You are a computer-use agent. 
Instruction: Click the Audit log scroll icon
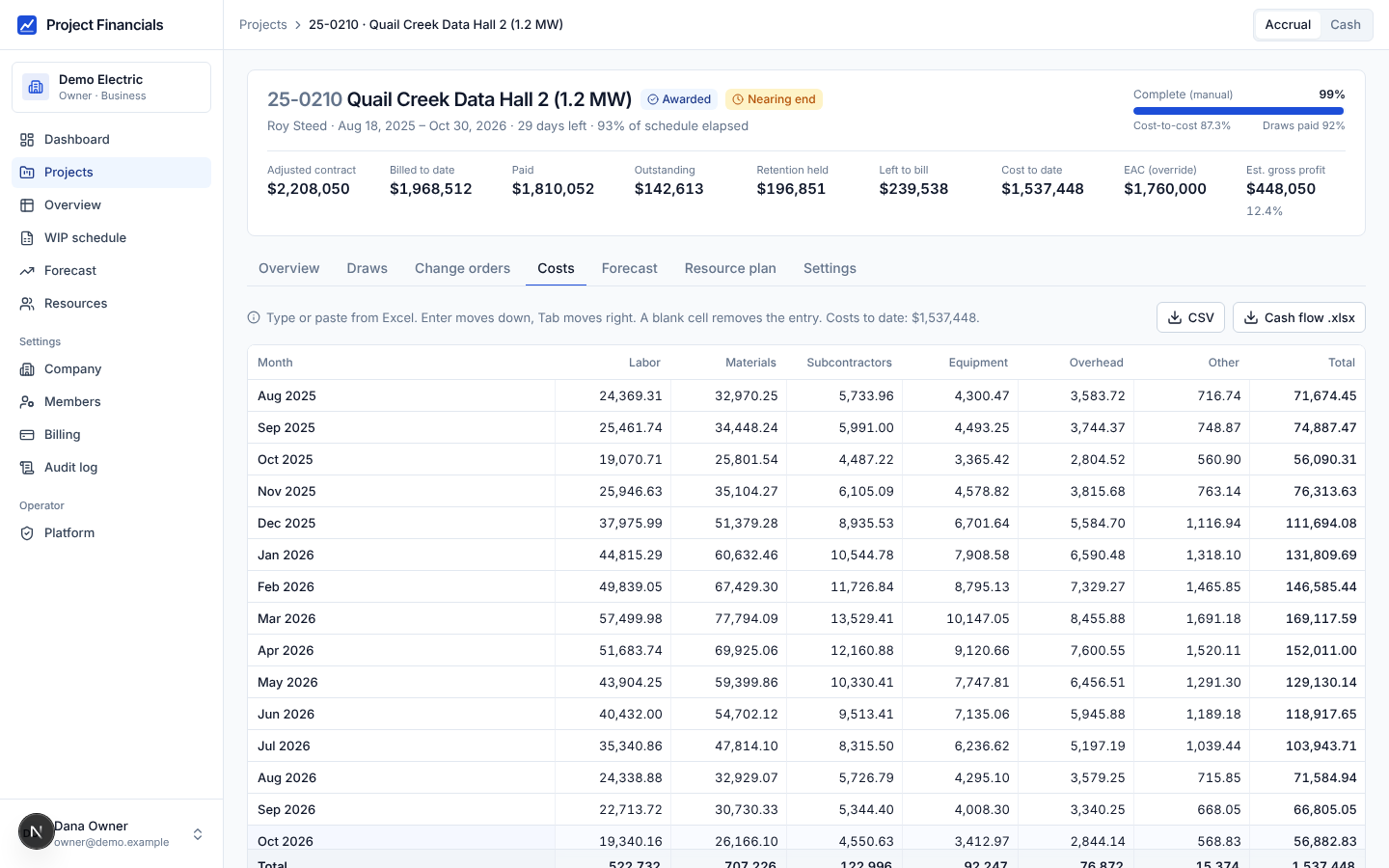(27, 468)
